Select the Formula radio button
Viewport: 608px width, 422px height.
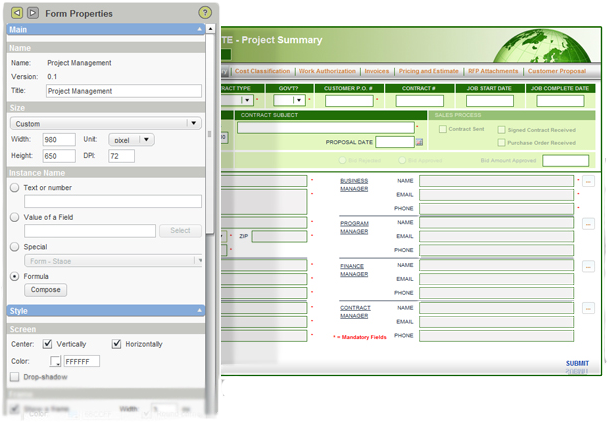click(15, 277)
